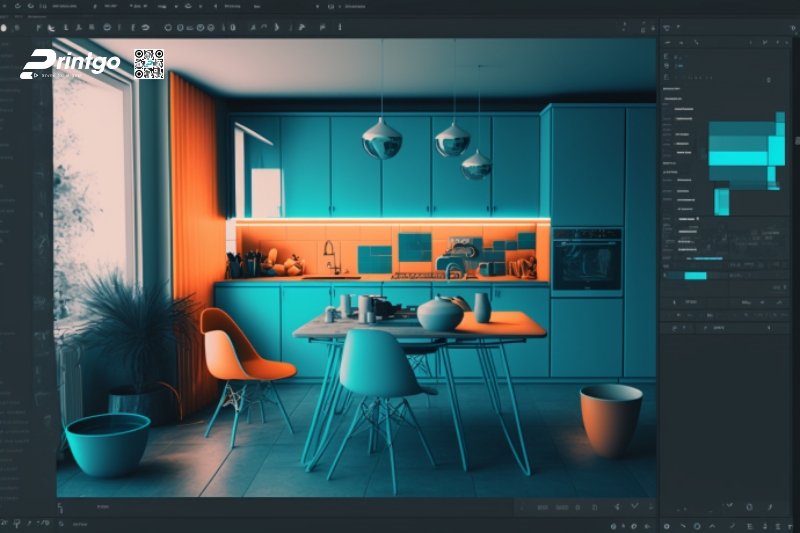Click the first icon in the bottom-right status bar
The width and height of the screenshot is (800, 533).
[612, 525]
